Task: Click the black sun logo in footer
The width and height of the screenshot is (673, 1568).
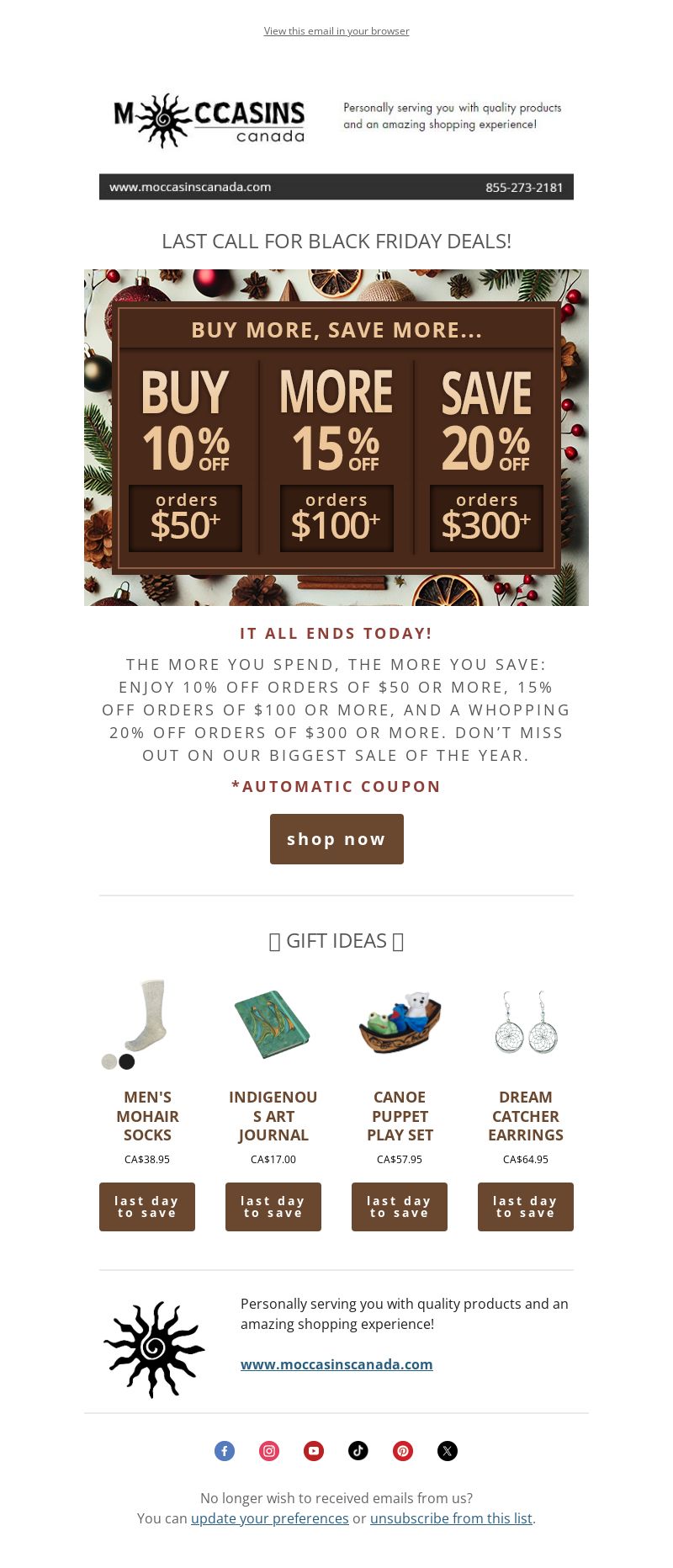Action: (154, 1349)
